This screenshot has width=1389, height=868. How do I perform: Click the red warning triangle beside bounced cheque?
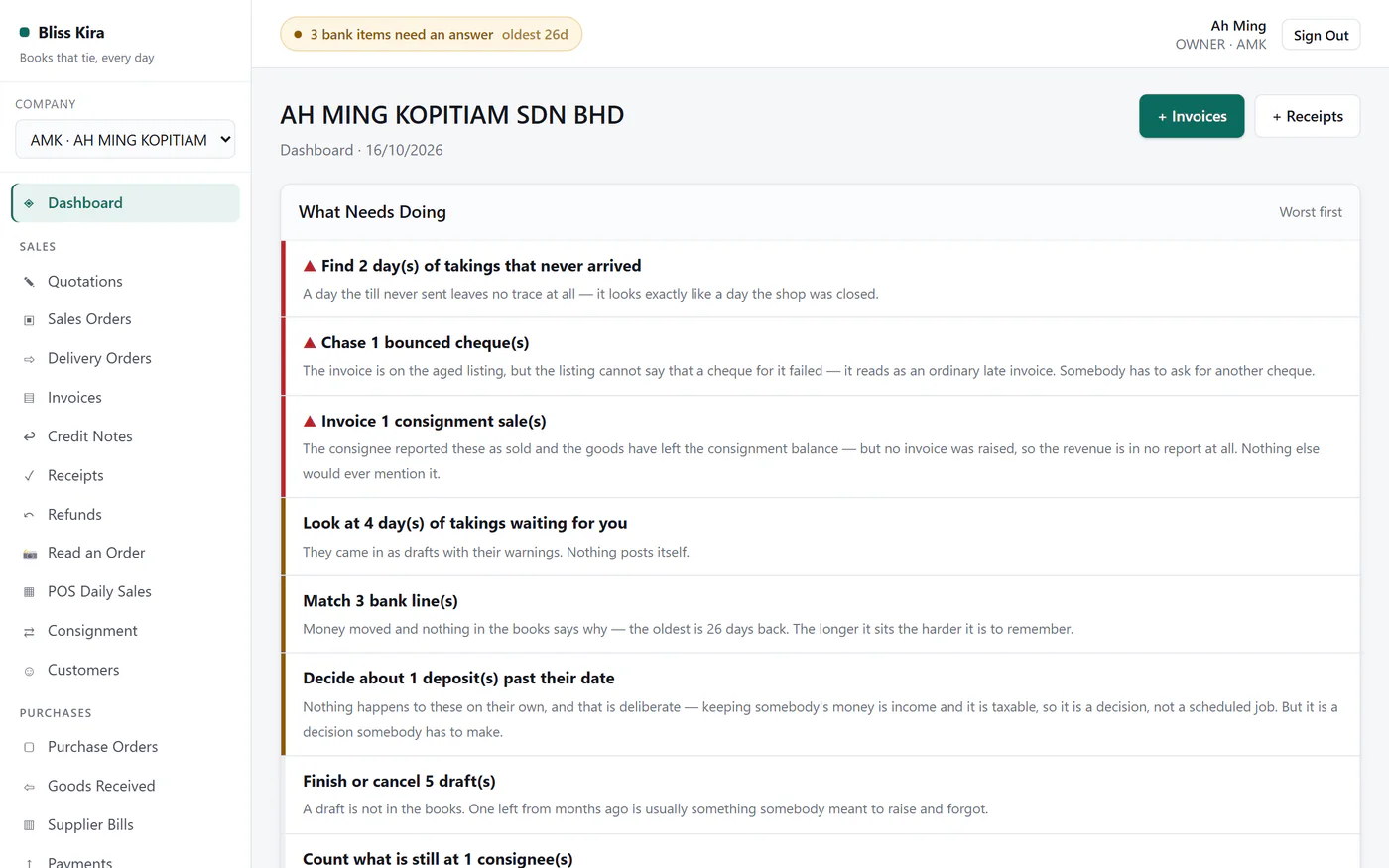[x=310, y=343]
